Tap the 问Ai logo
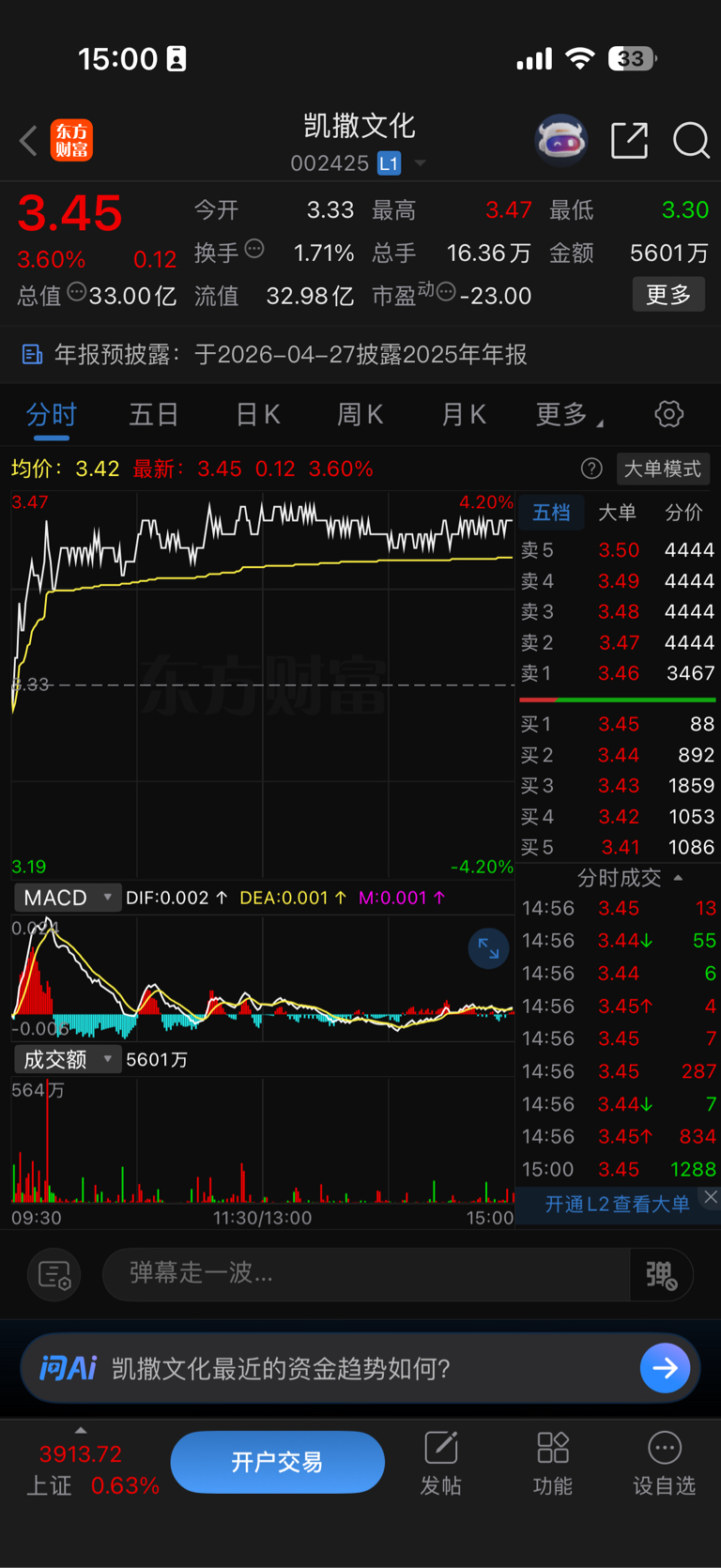Screen dimensions: 721x1568 [x=68, y=1368]
